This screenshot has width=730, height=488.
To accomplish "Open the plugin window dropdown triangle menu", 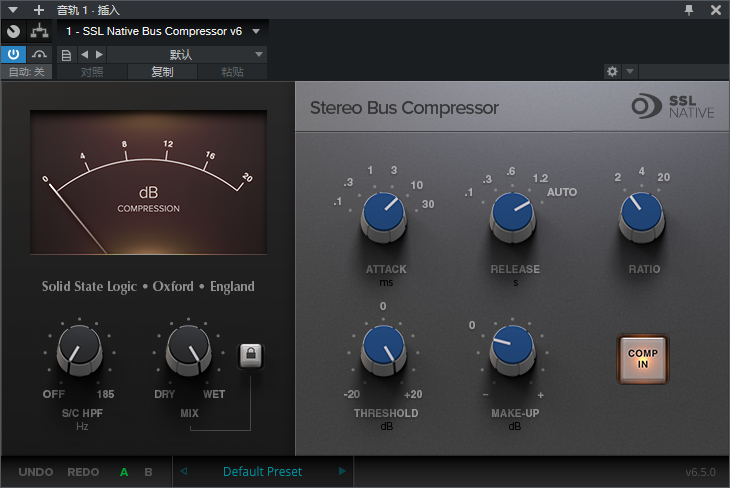I will coord(13,9).
